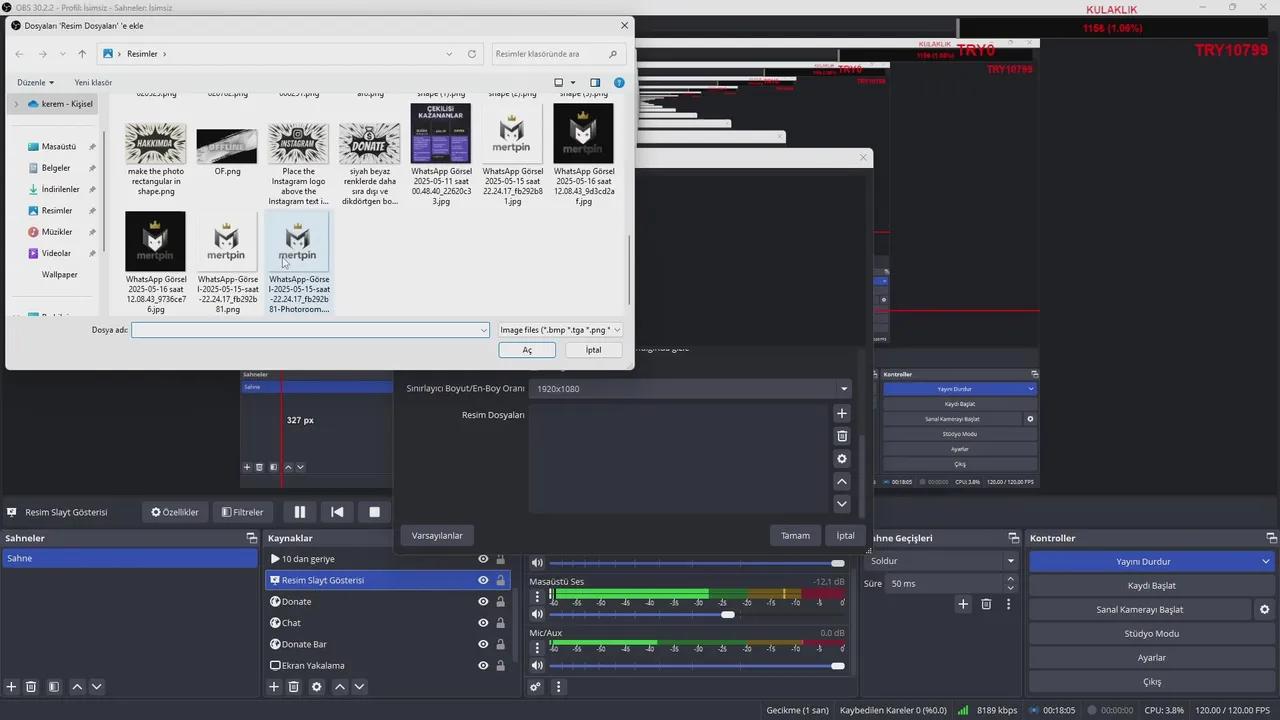
Task: Open gear settings for Resim Dosyaları list
Action: pos(841,459)
